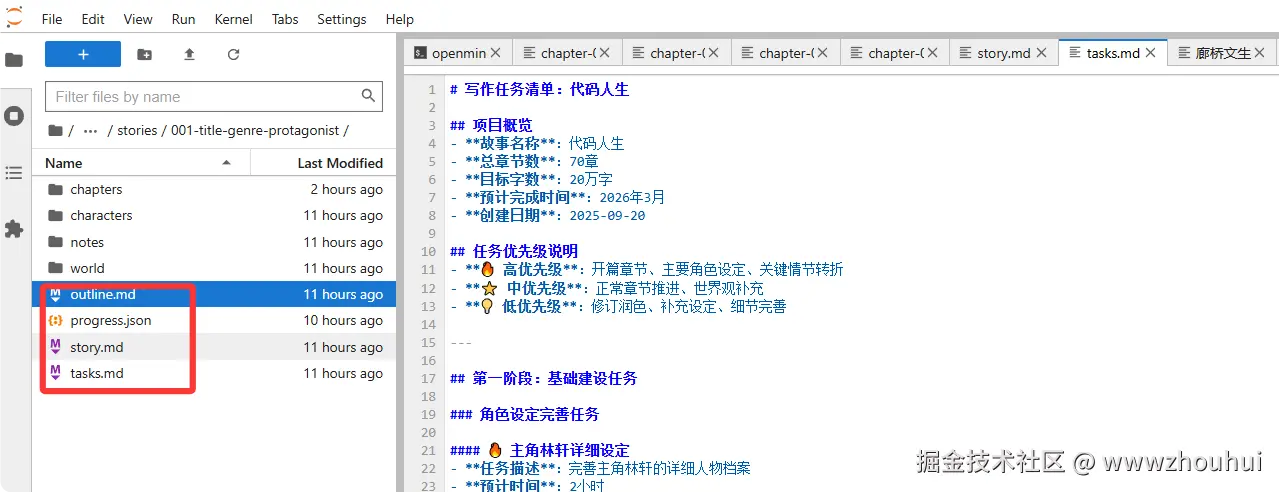Click the '10 hours ago' timestamp for progress.json

343,320
